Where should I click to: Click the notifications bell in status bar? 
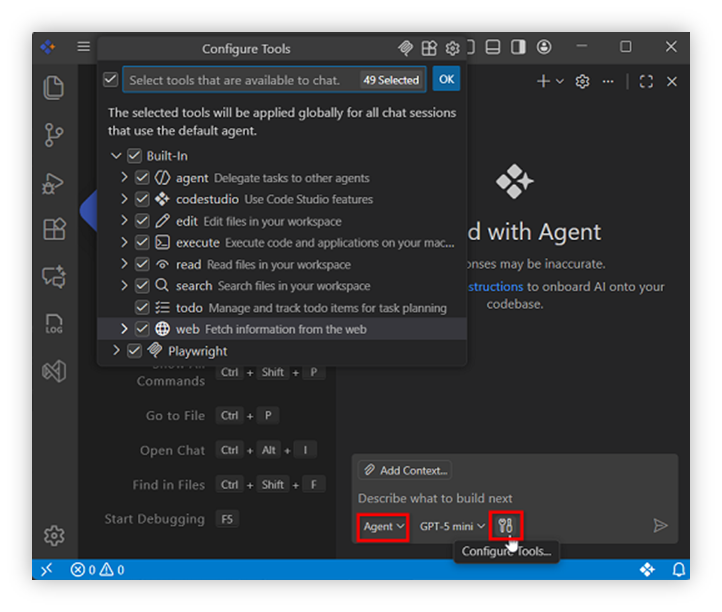(679, 570)
